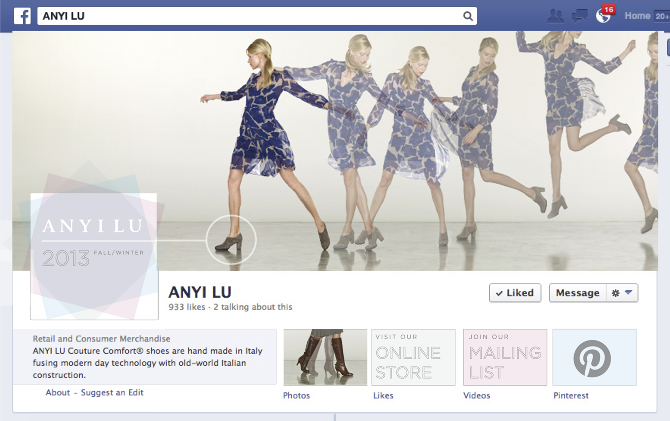Open the notifications globe icon
The image size is (670, 421).
[603, 15]
